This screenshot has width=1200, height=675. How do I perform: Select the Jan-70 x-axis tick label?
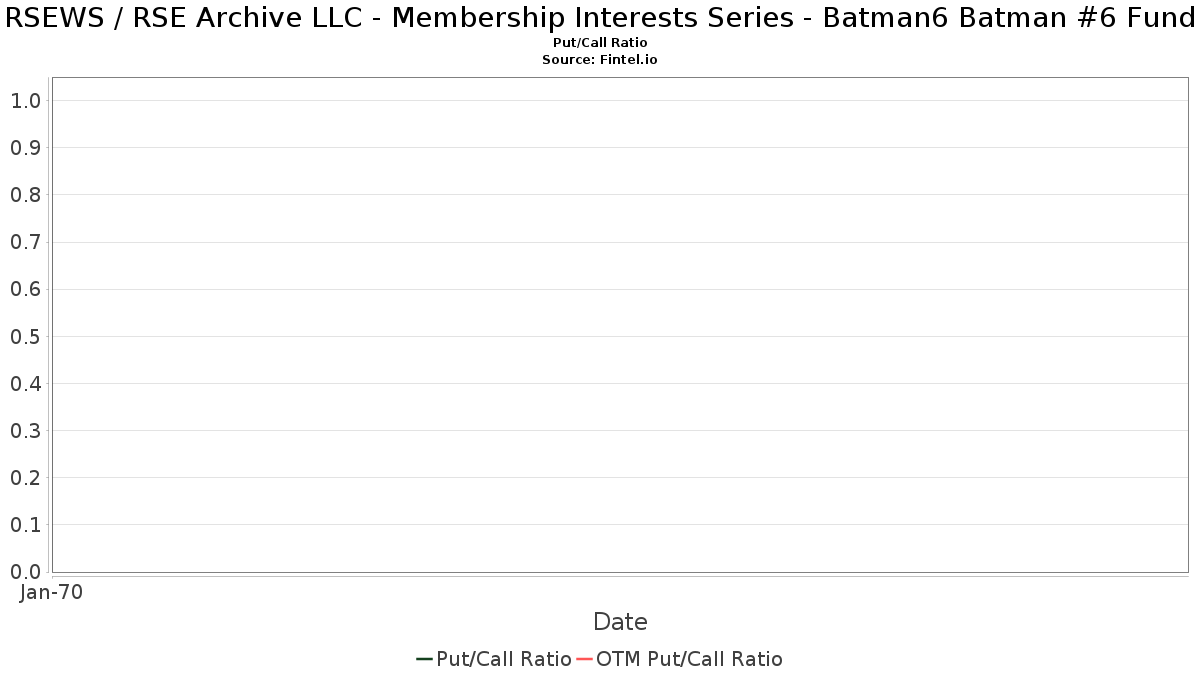pos(51,592)
